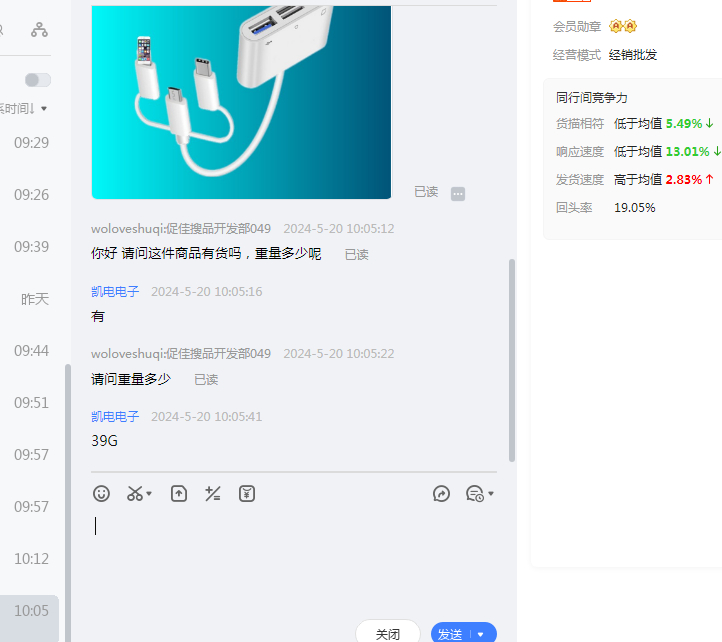
Task: Expand the contact time sort dropdown
Action: tap(44, 108)
